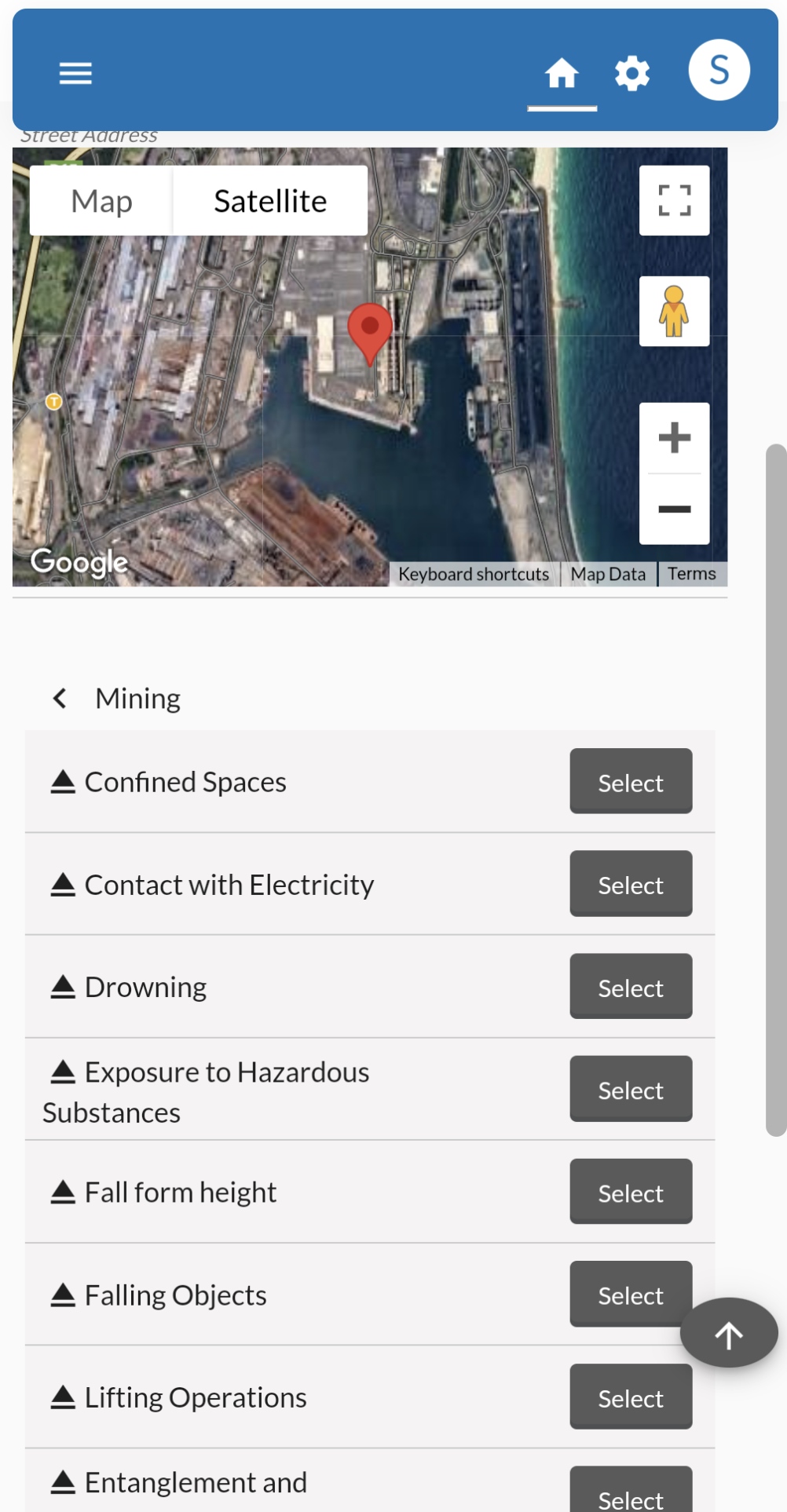Click the page's vertical scrollbar
This screenshot has width=787, height=1512.
tap(775, 789)
